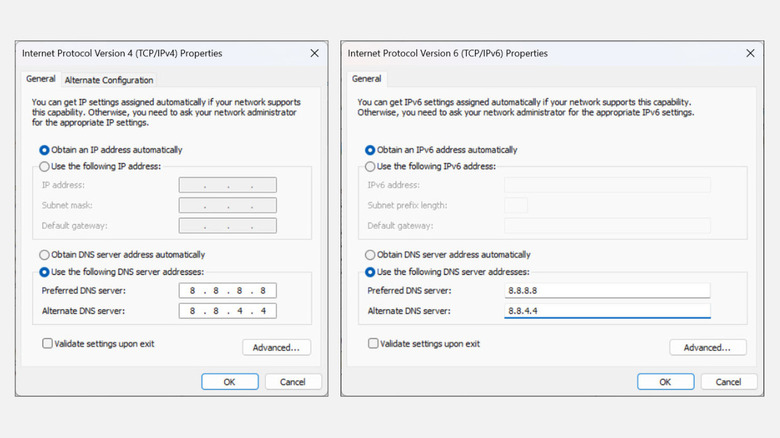Switch to Alternate Configuration tab
The height and width of the screenshot is (438, 780).
click(109, 80)
